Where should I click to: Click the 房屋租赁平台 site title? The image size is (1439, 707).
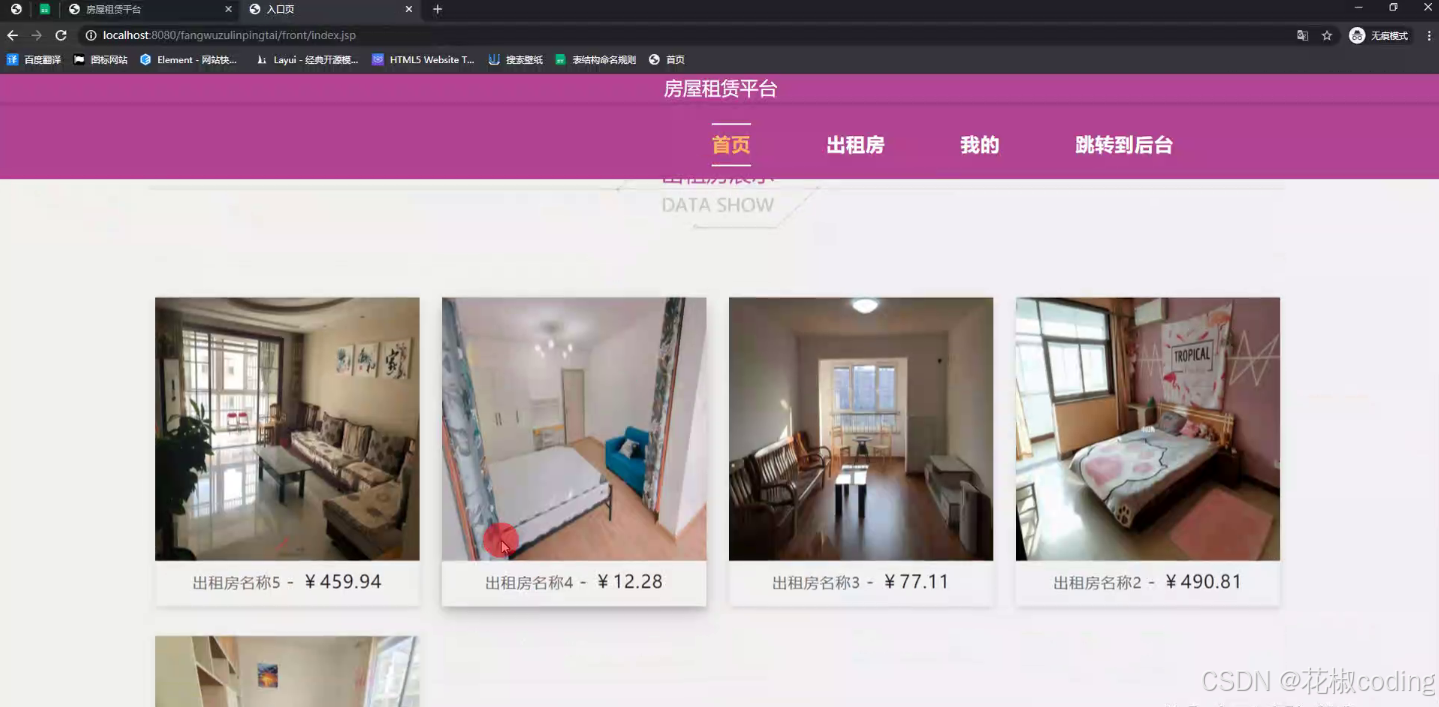pyautogui.click(x=720, y=89)
